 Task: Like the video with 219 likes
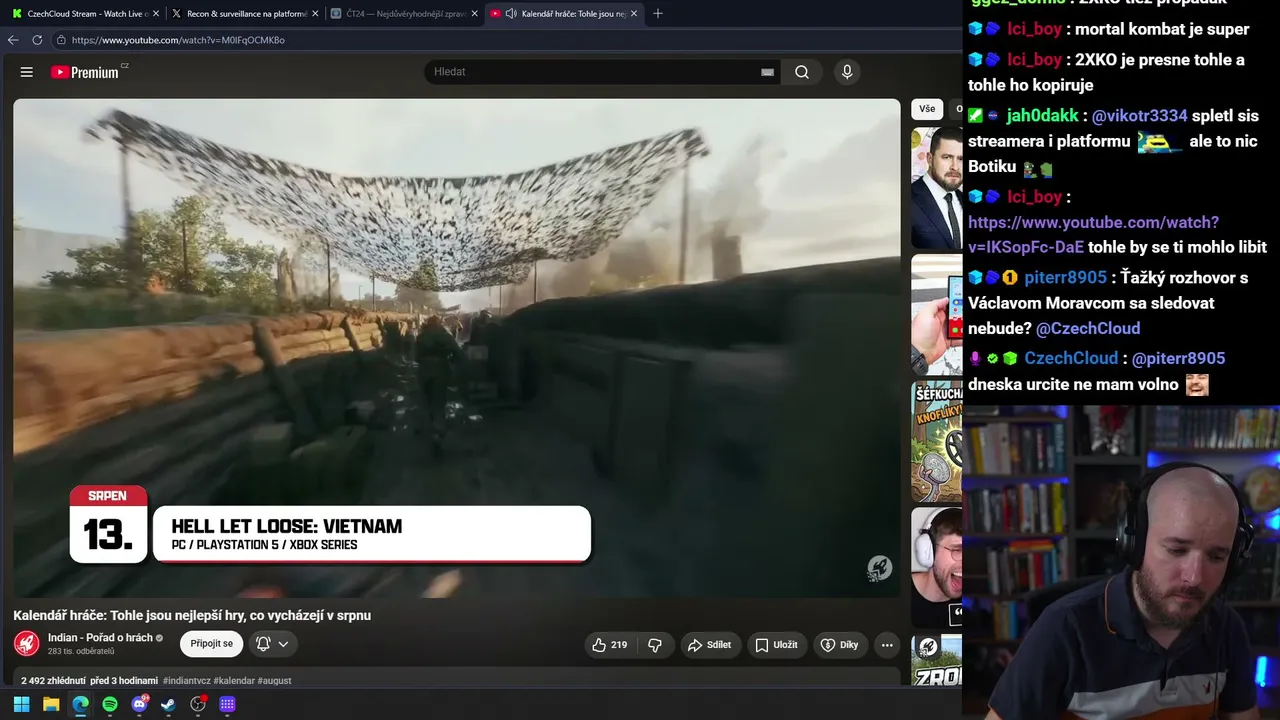pos(610,645)
